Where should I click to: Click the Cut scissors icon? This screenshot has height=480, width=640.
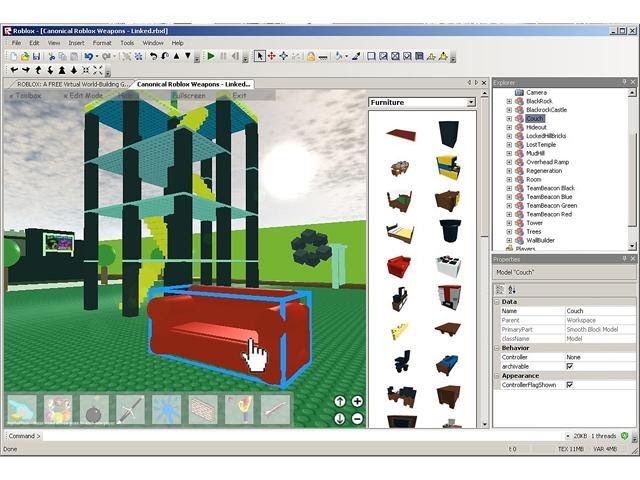click(x=51, y=56)
